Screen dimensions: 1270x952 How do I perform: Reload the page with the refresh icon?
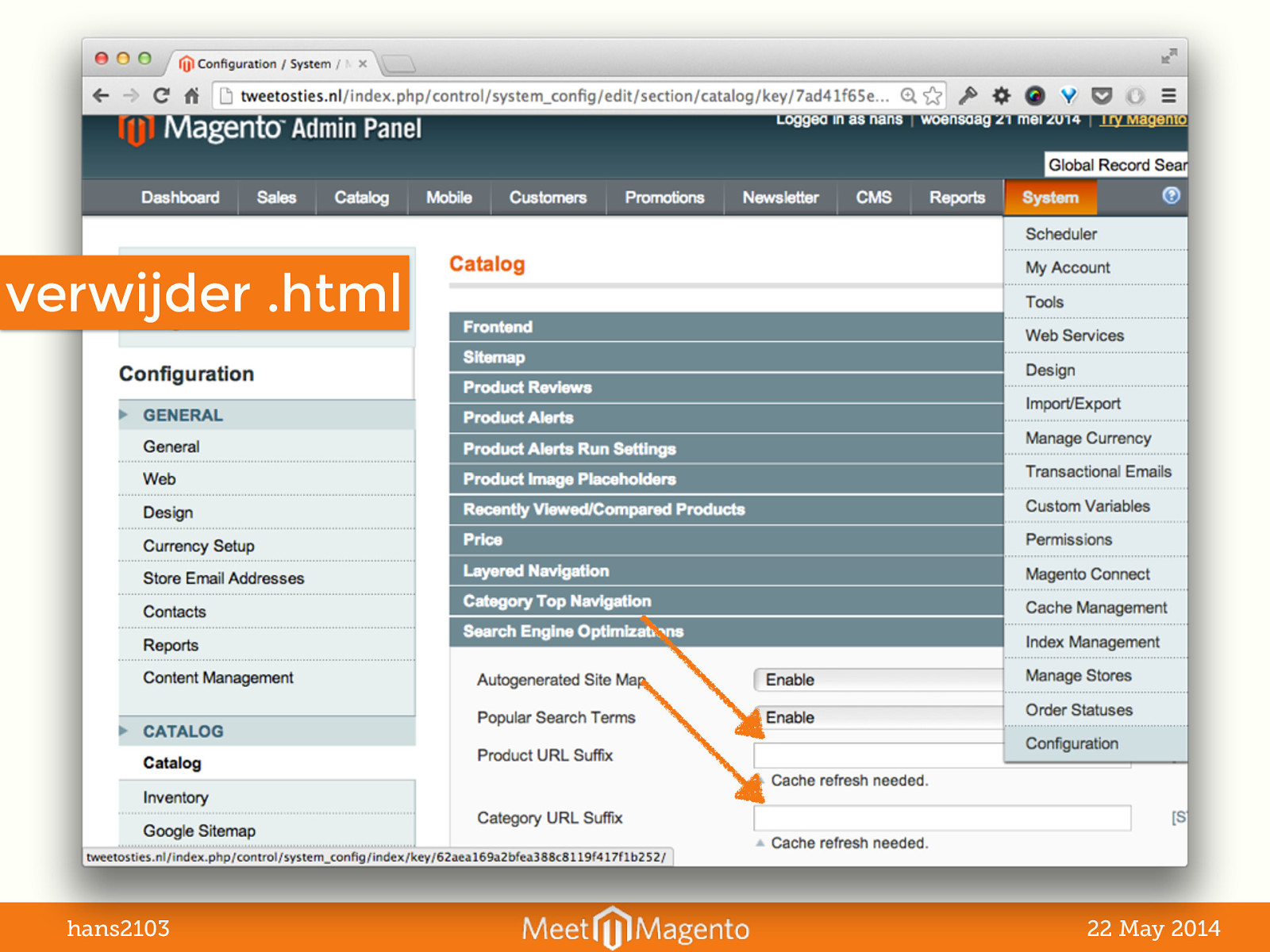pos(161,96)
